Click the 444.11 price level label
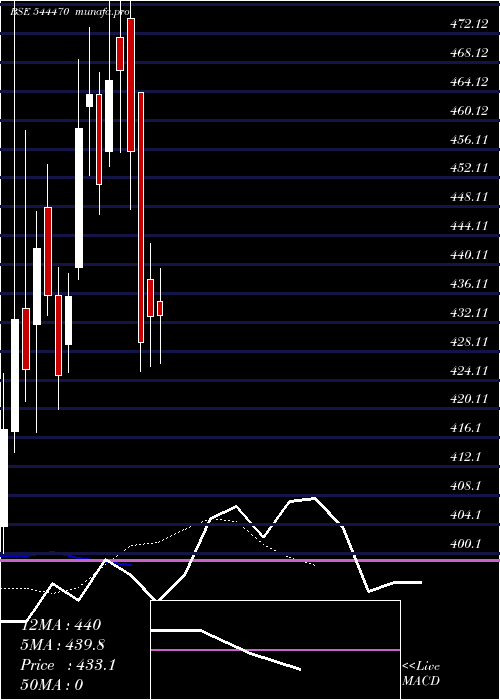This screenshot has height=700, width=500. tap(469, 226)
